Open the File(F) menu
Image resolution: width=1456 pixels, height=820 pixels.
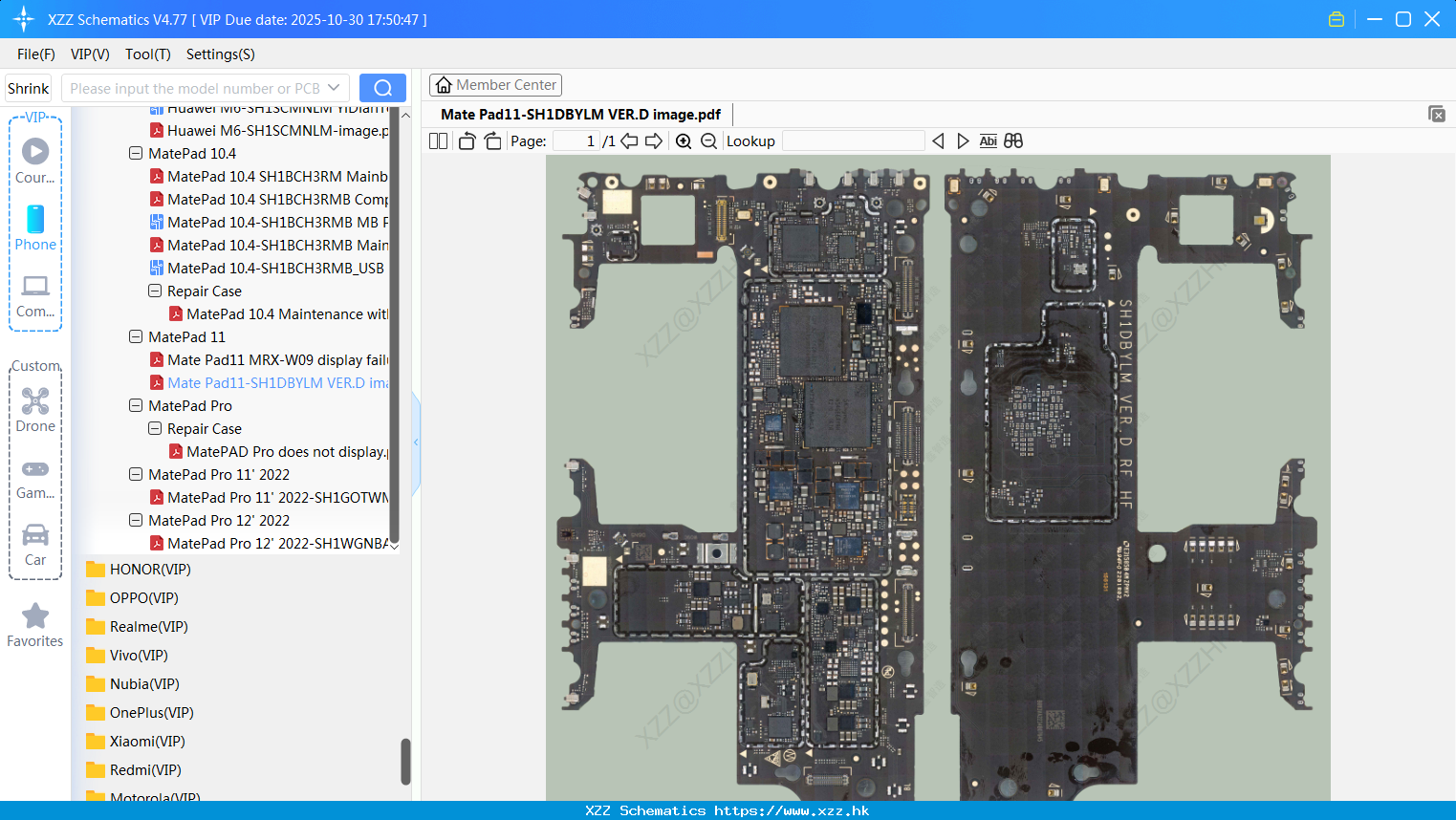[x=36, y=54]
